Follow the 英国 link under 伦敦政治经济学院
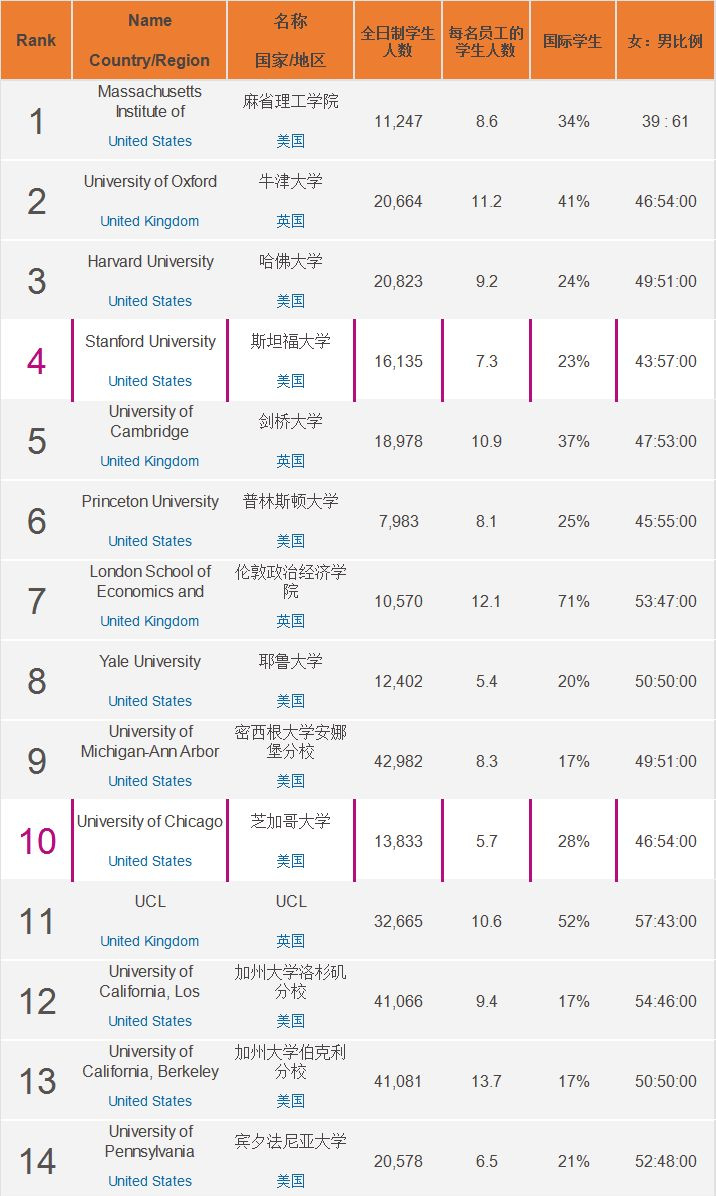 pyautogui.click(x=291, y=621)
